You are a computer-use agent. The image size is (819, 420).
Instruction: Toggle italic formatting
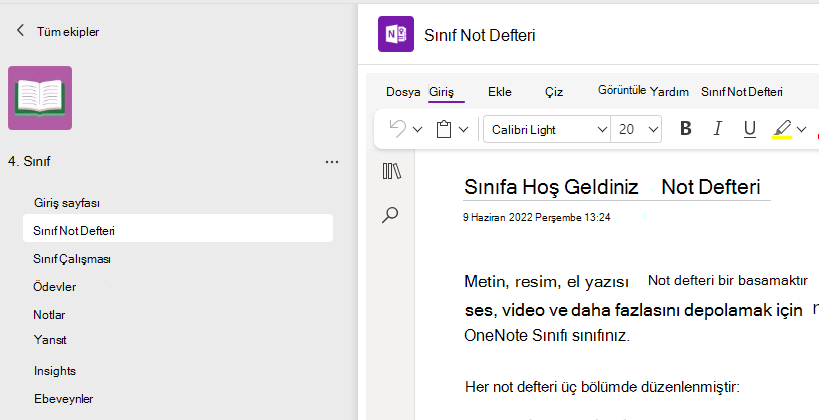pos(718,129)
